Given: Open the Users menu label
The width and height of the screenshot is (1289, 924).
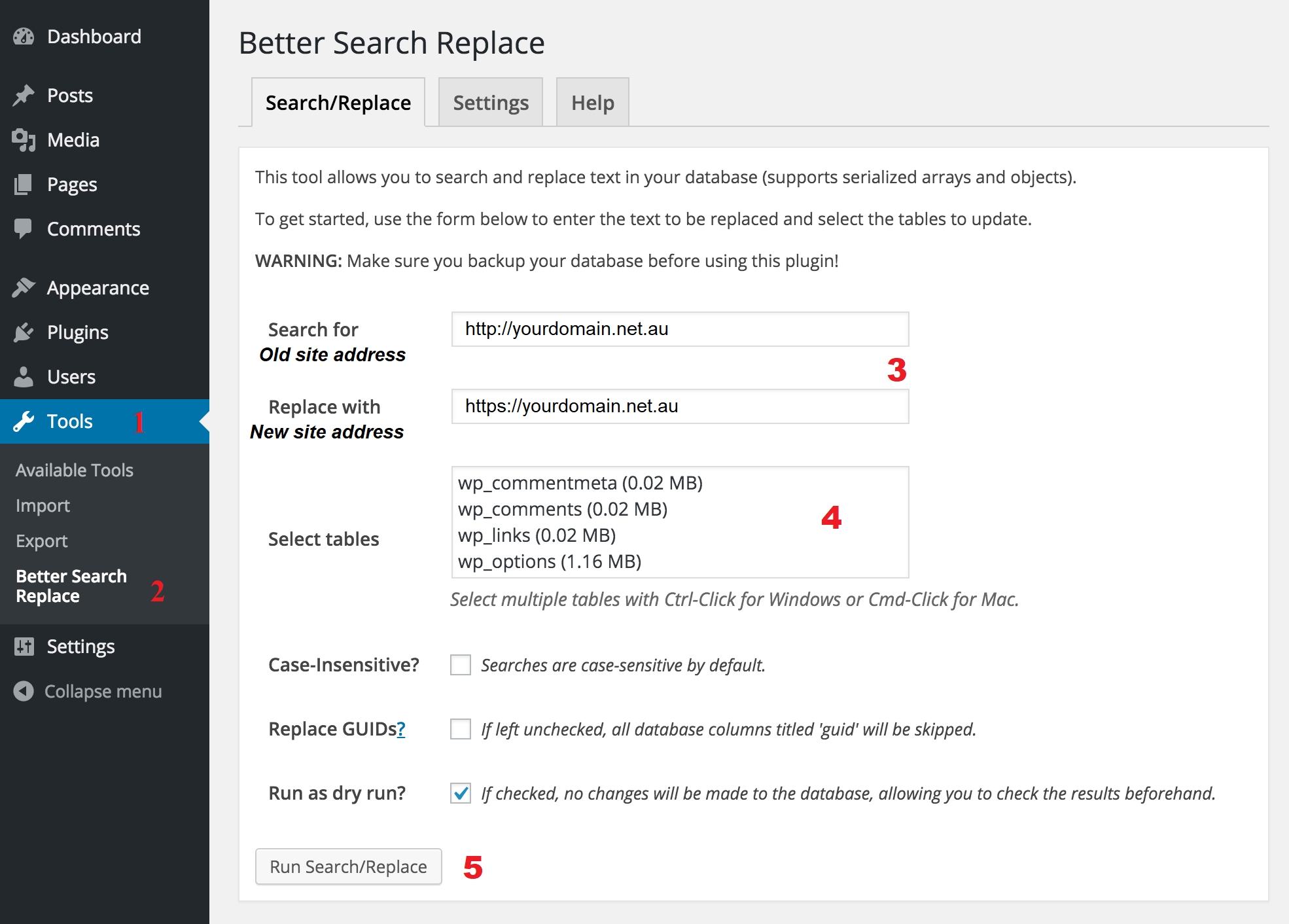Looking at the screenshot, I should 71,377.
